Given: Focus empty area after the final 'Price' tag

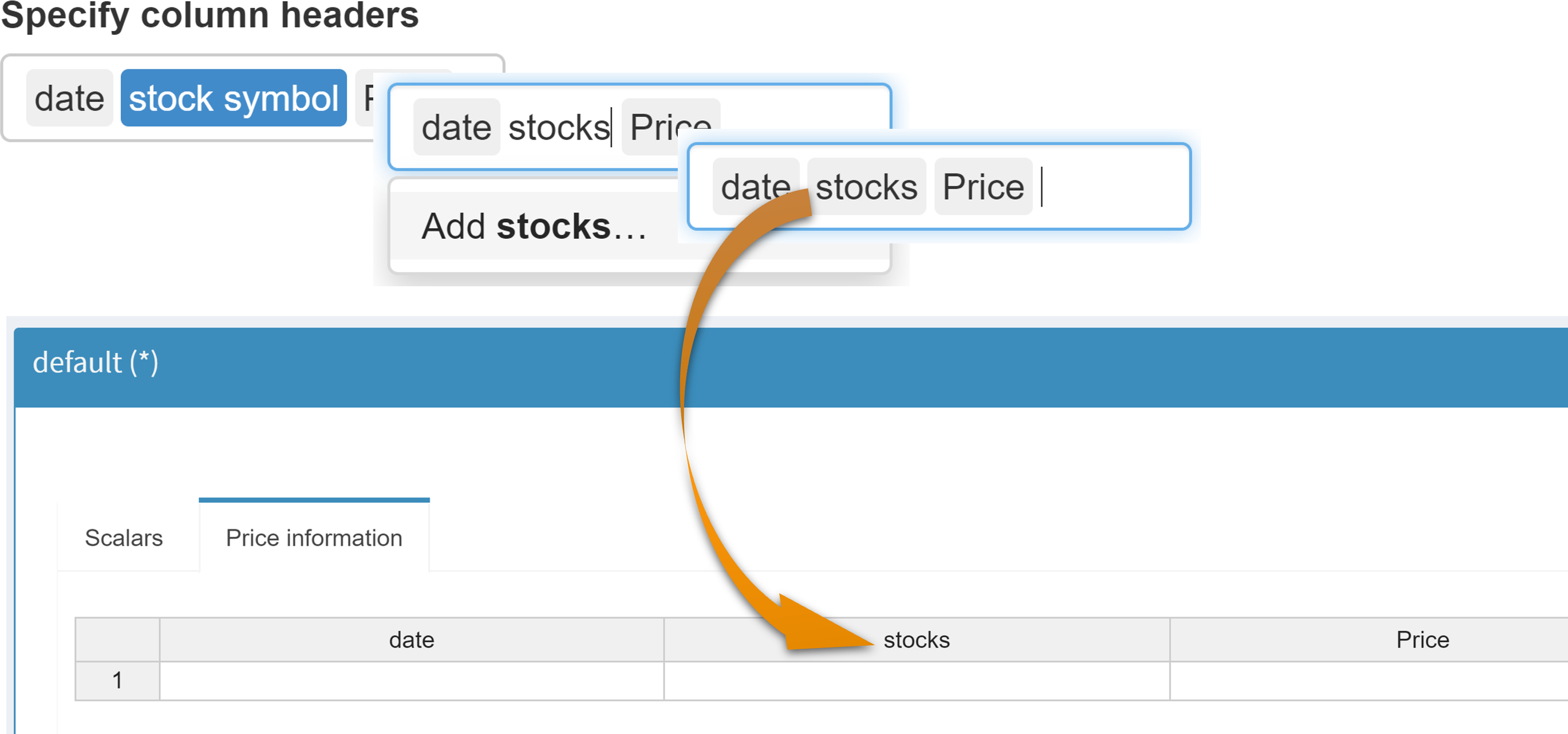Looking at the screenshot, I should click(1114, 187).
